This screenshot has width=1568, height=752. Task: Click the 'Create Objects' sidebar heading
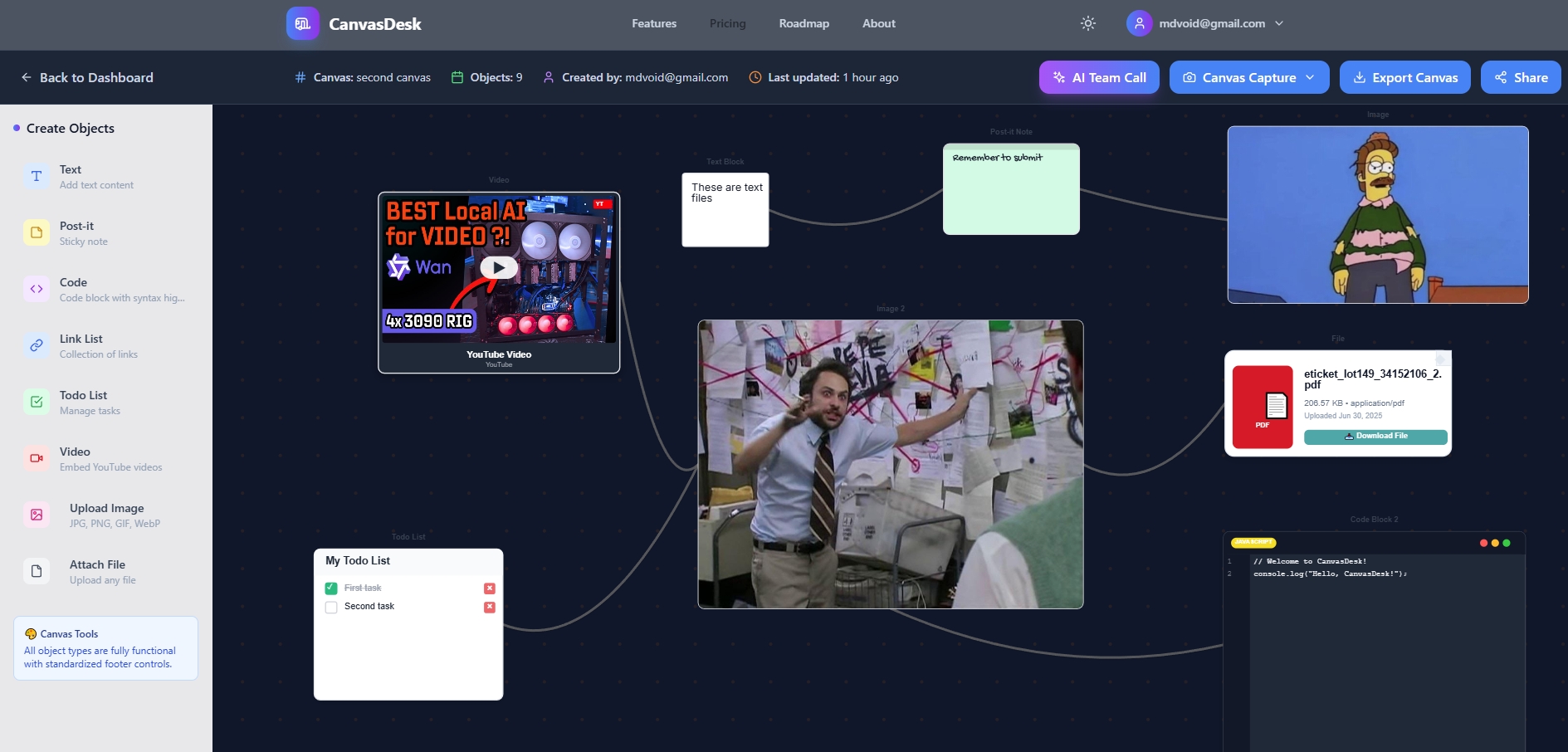point(71,129)
